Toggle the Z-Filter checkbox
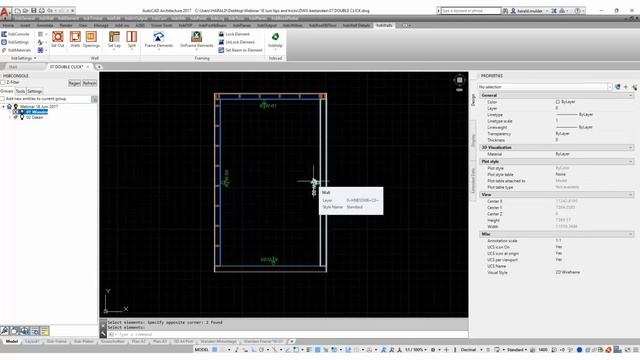 (3, 82)
